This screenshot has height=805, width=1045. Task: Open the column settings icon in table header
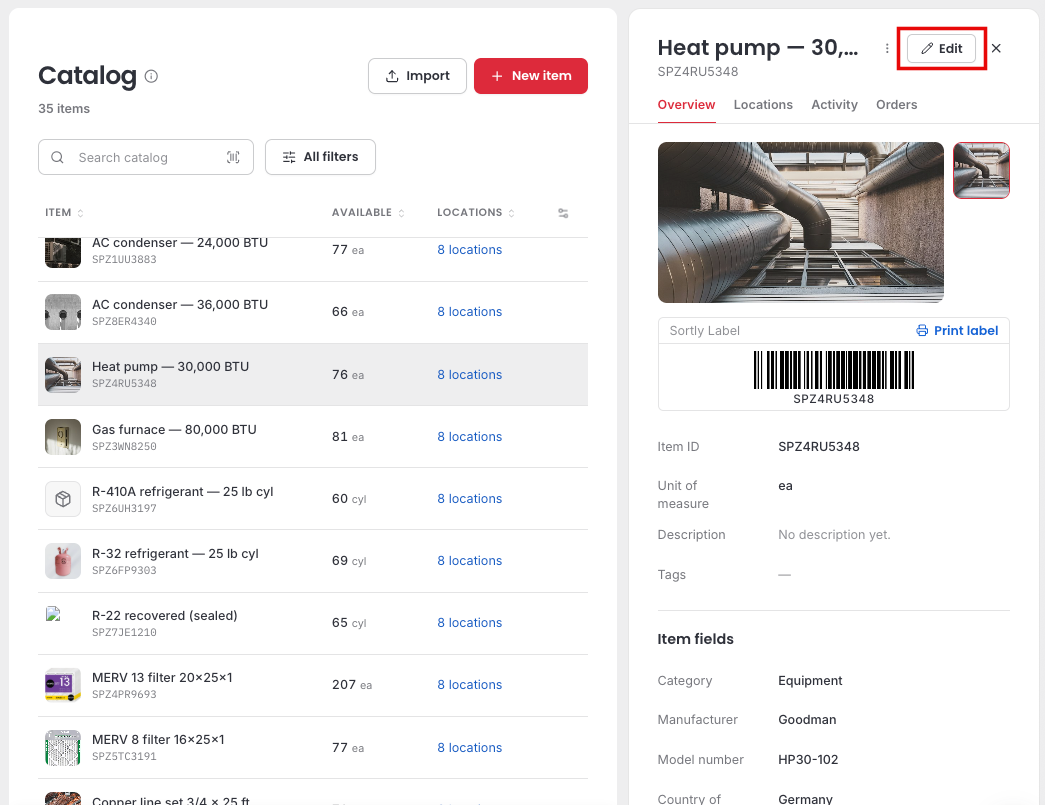(x=563, y=213)
